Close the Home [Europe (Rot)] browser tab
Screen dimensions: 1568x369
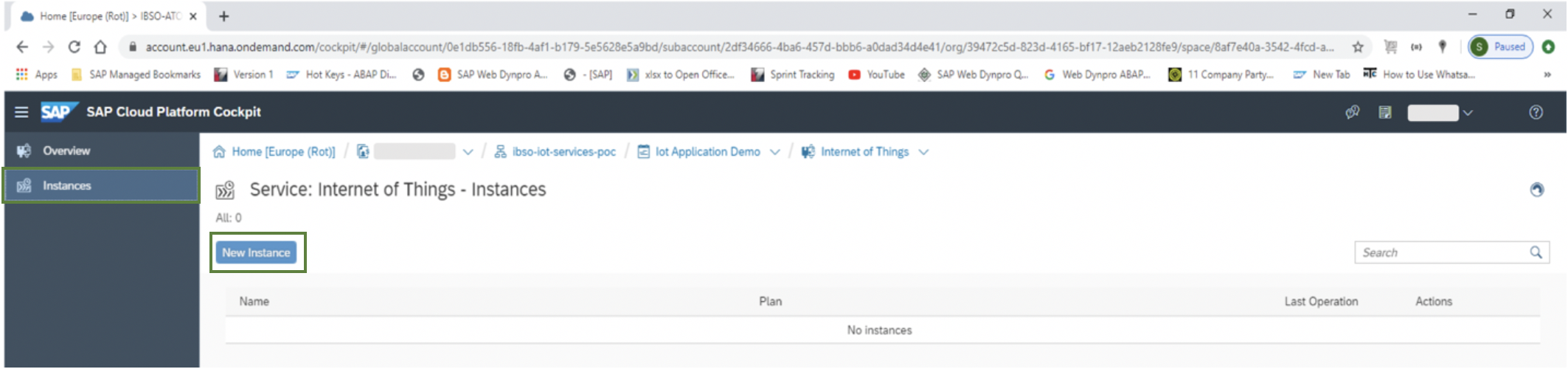click(192, 16)
